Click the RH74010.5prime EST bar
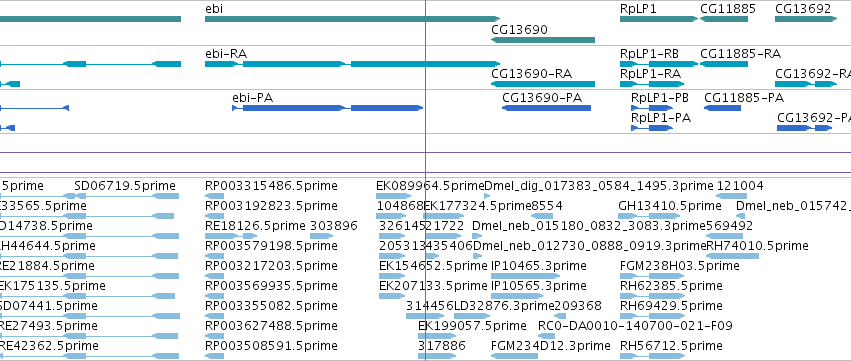 [733, 256]
